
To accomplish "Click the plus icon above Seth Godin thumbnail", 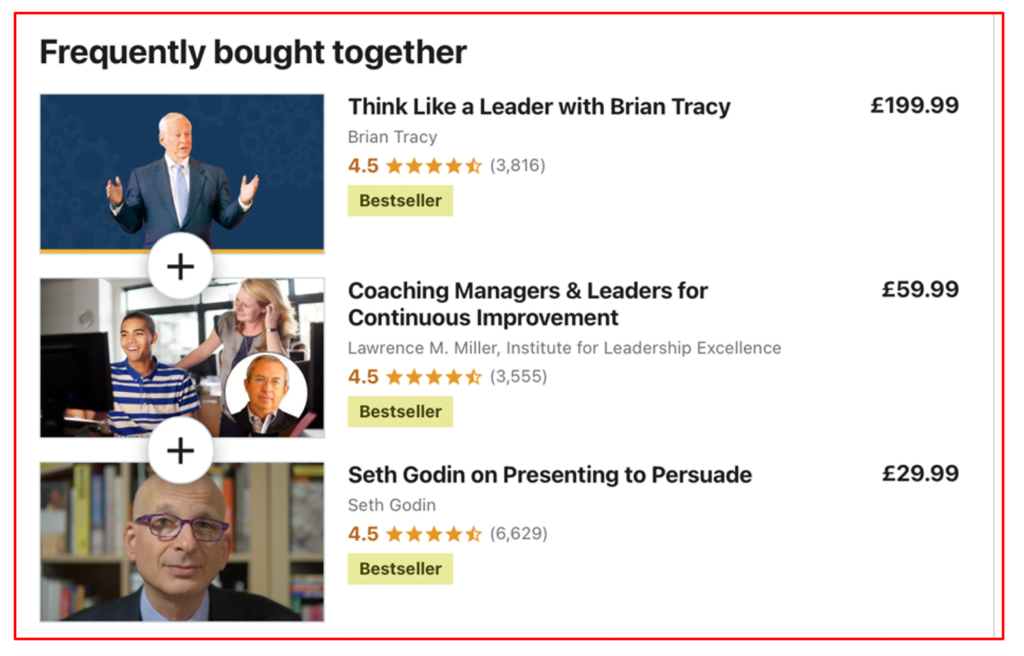I will [x=180, y=452].
